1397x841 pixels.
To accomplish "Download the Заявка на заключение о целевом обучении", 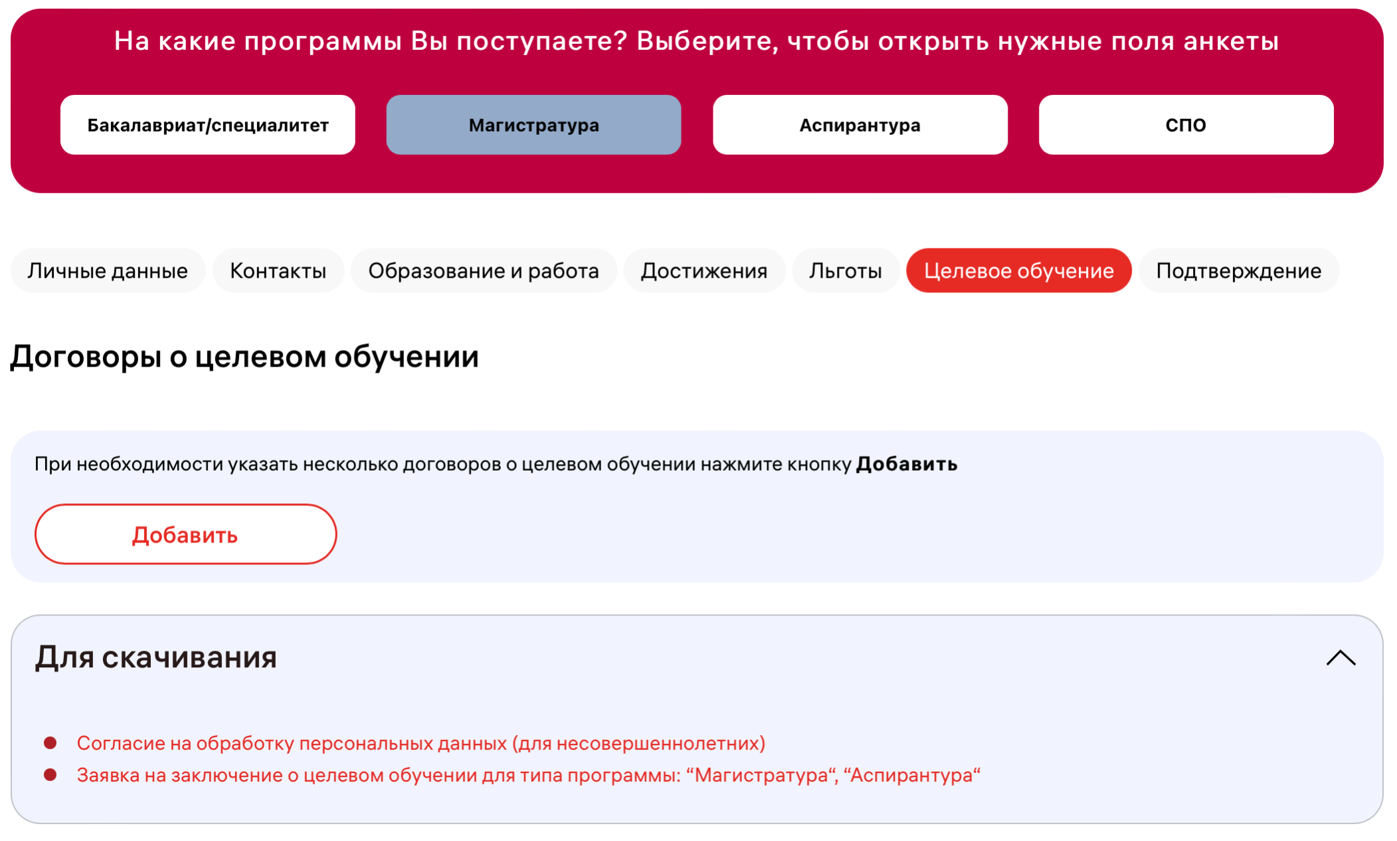I will tap(530, 772).
